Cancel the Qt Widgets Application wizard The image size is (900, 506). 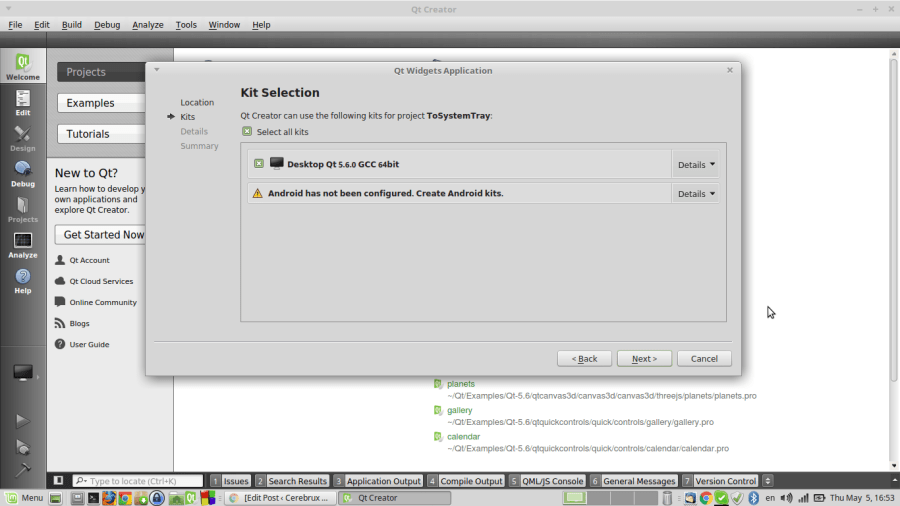(704, 359)
